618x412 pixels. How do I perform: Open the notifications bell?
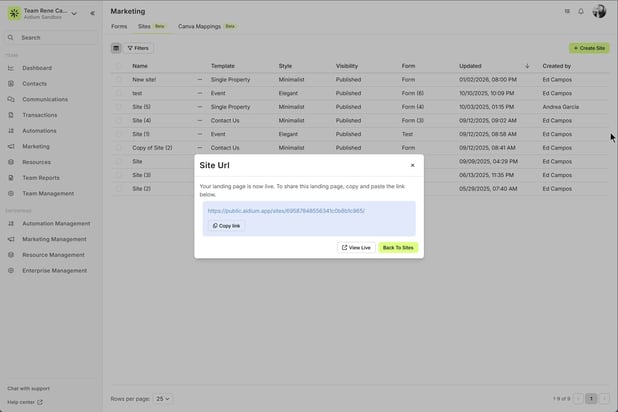(x=581, y=12)
